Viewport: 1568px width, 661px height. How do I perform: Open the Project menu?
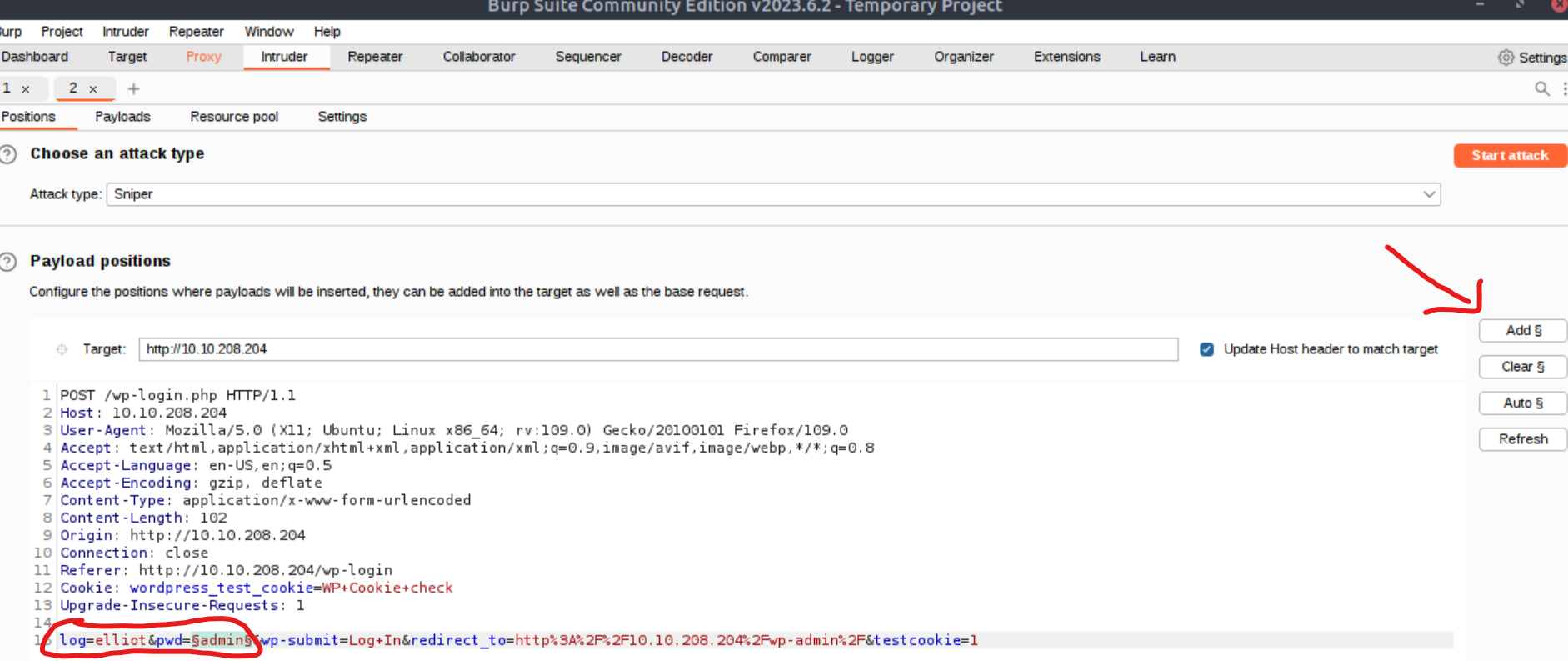pos(62,32)
